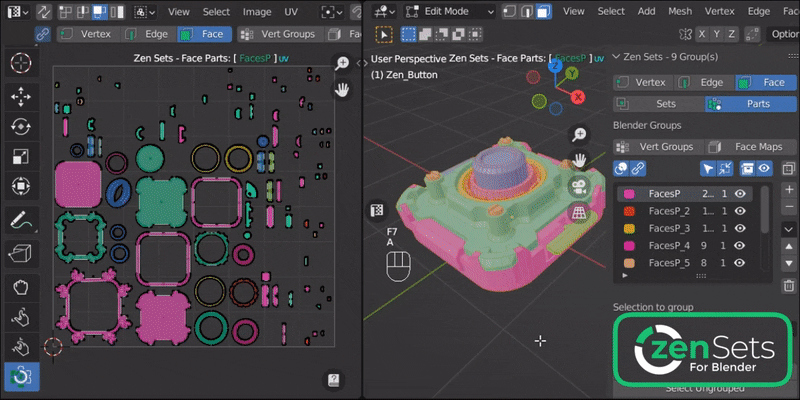Click pan hand icon in 3D viewport

click(x=579, y=161)
